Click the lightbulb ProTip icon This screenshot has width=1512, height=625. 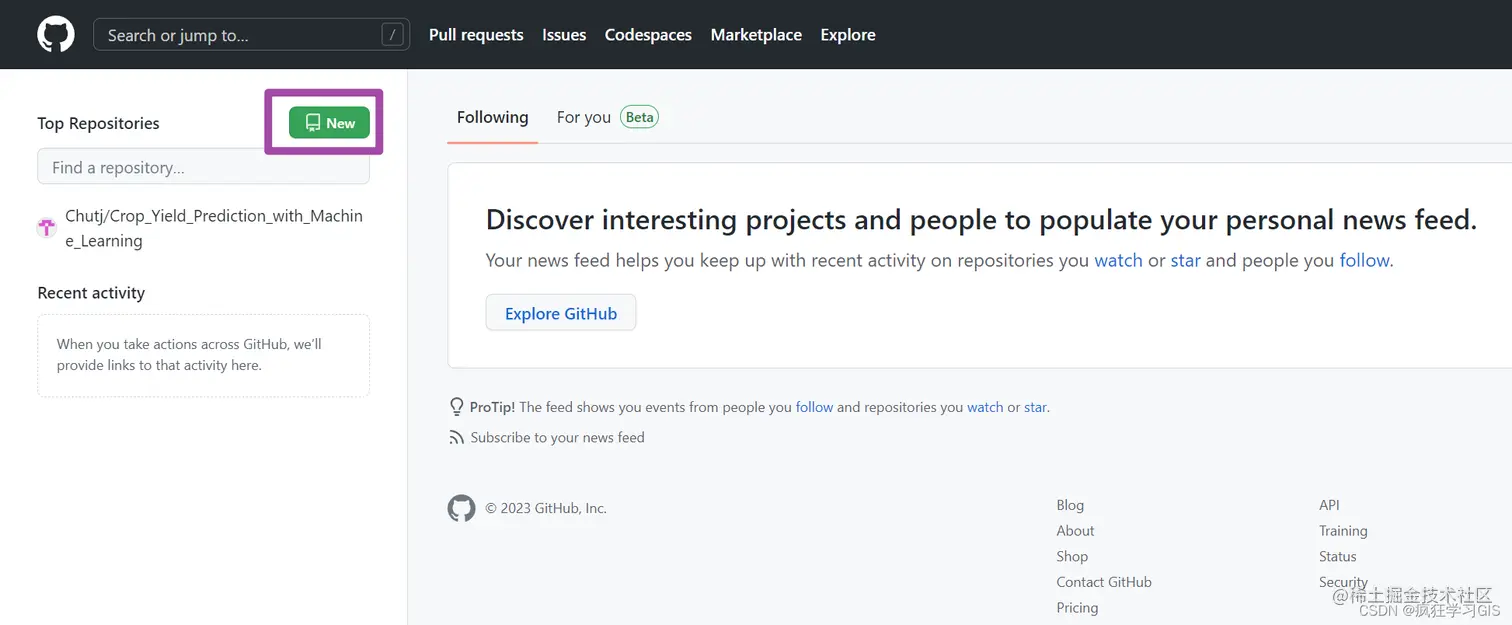click(457, 407)
